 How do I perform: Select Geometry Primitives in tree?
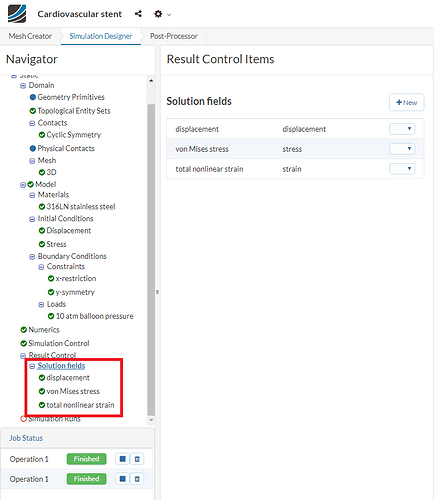point(71,97)
